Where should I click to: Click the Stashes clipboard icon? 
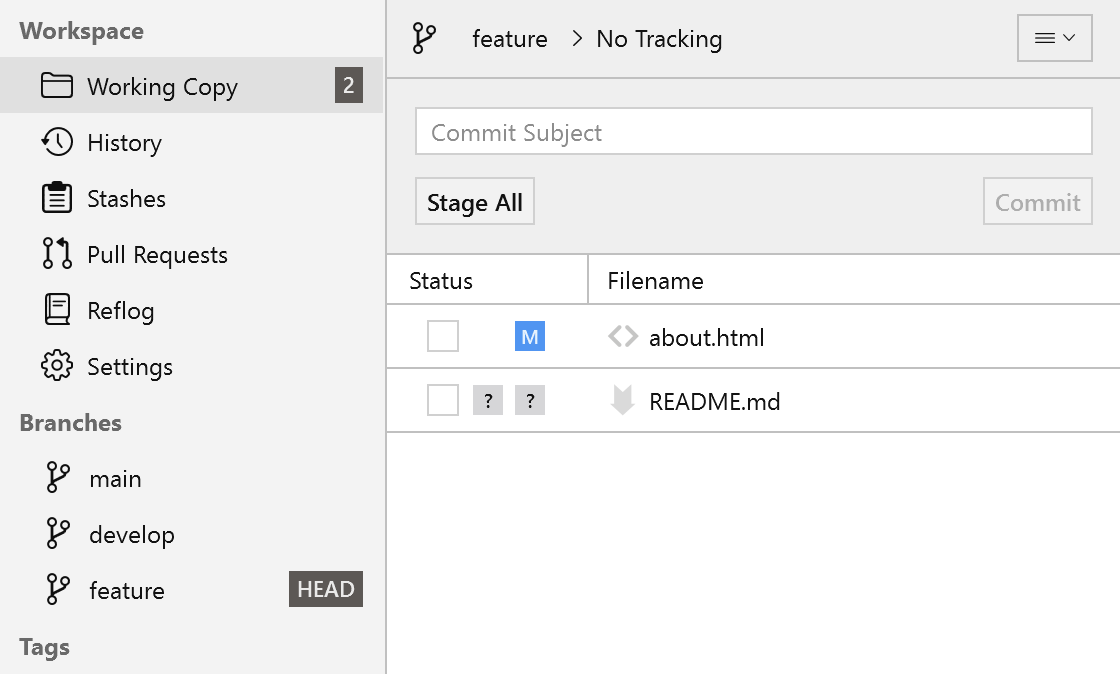click(57, 198)
